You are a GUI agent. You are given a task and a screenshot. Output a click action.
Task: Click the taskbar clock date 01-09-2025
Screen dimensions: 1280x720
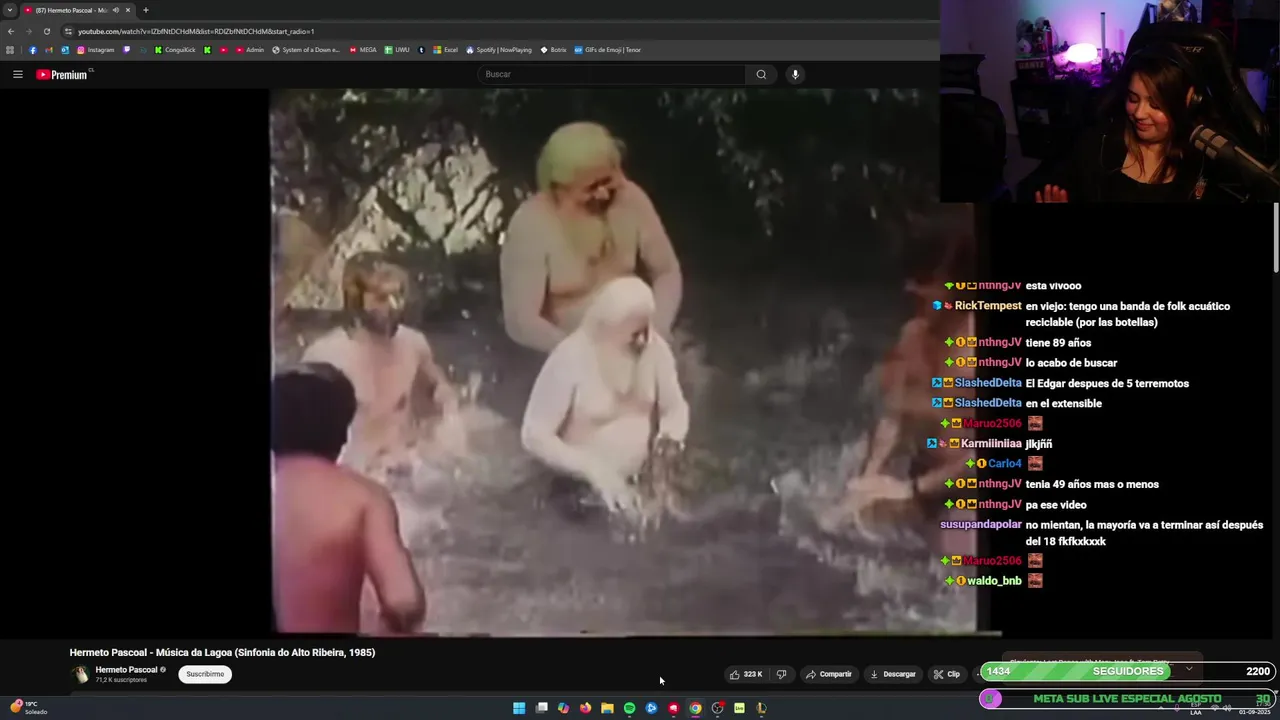click(x=1254, y=712)
